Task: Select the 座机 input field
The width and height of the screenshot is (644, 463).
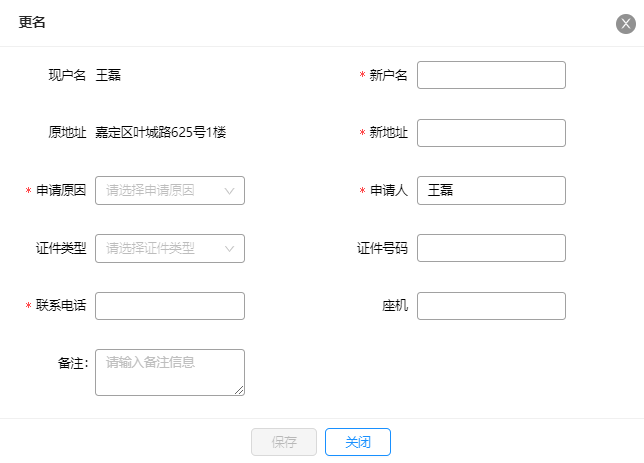Action: click(x=491, y=306)
